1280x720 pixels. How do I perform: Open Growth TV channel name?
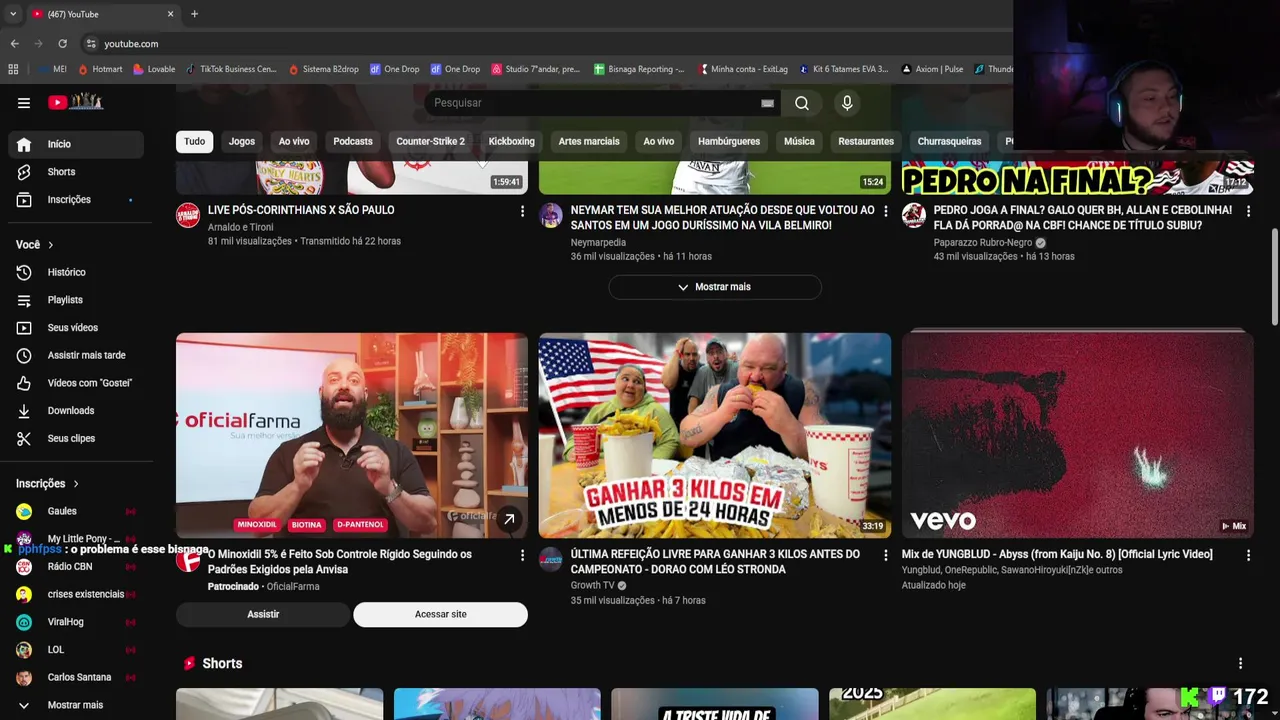(x=592, y=585)
